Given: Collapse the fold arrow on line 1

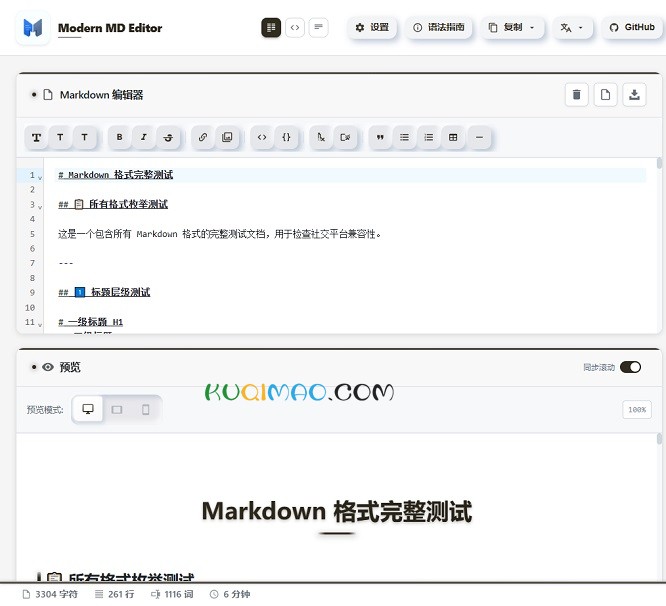Looking at the screenshot, I should [40, 177].
